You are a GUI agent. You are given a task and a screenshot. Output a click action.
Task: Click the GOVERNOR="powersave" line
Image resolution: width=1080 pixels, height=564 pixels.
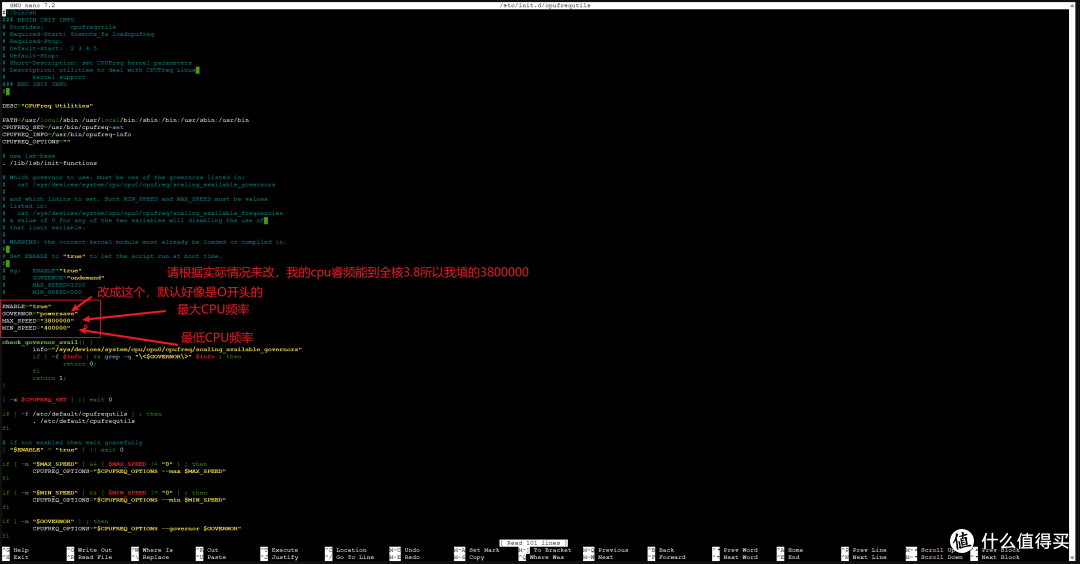36,312
